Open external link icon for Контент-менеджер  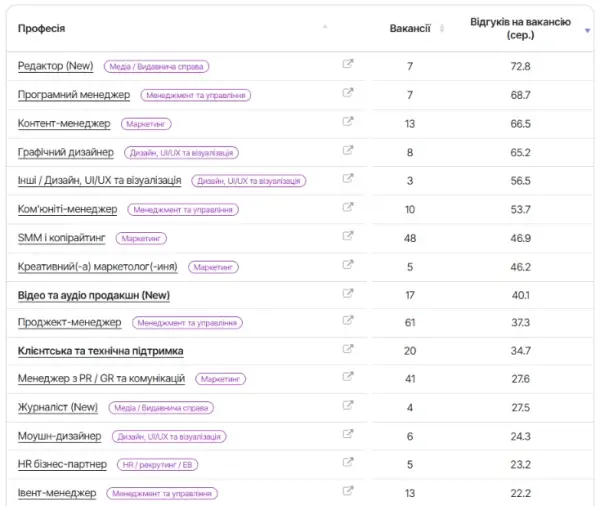[x=347, y=121]
